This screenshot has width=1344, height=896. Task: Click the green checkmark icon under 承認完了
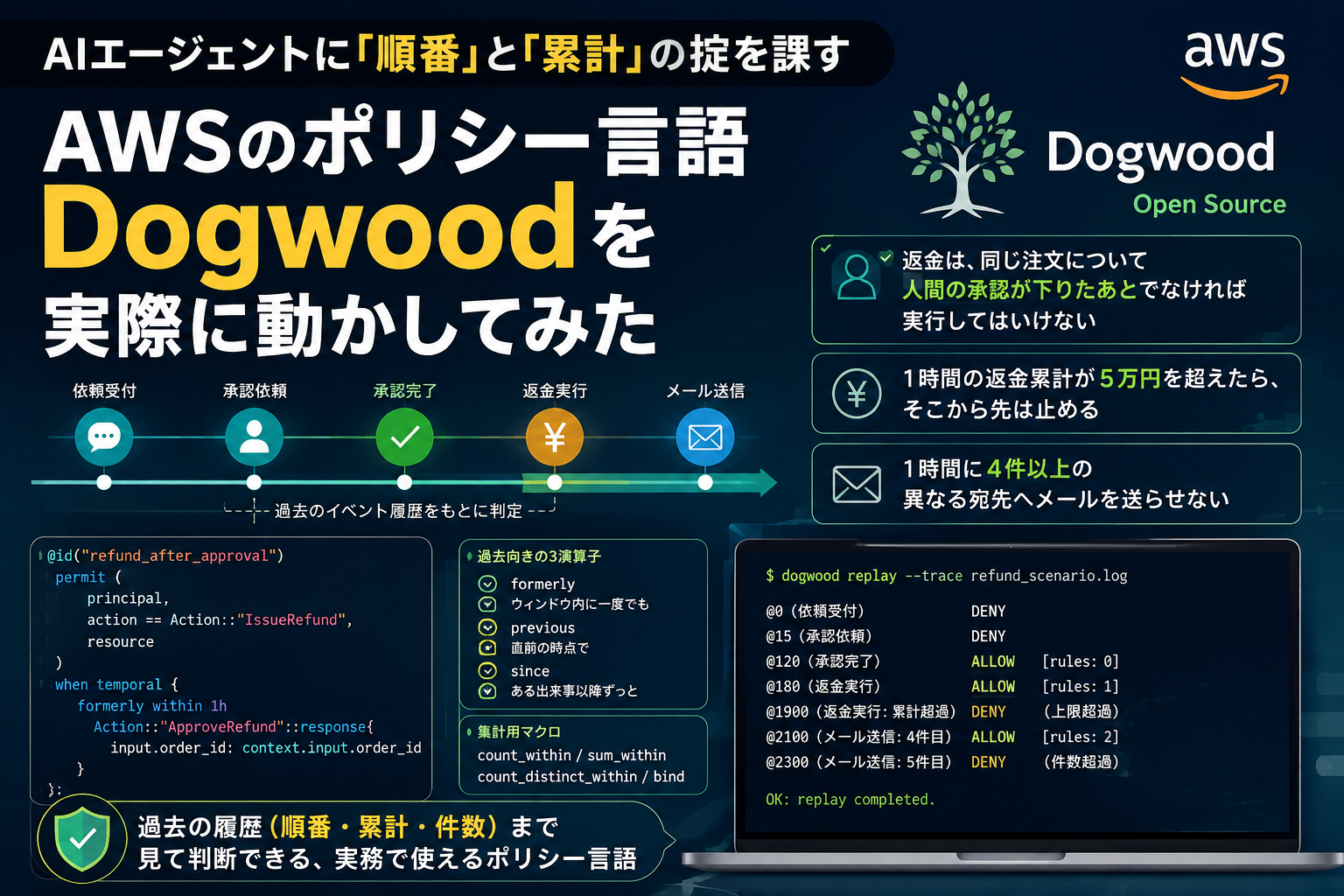point(404,436)
